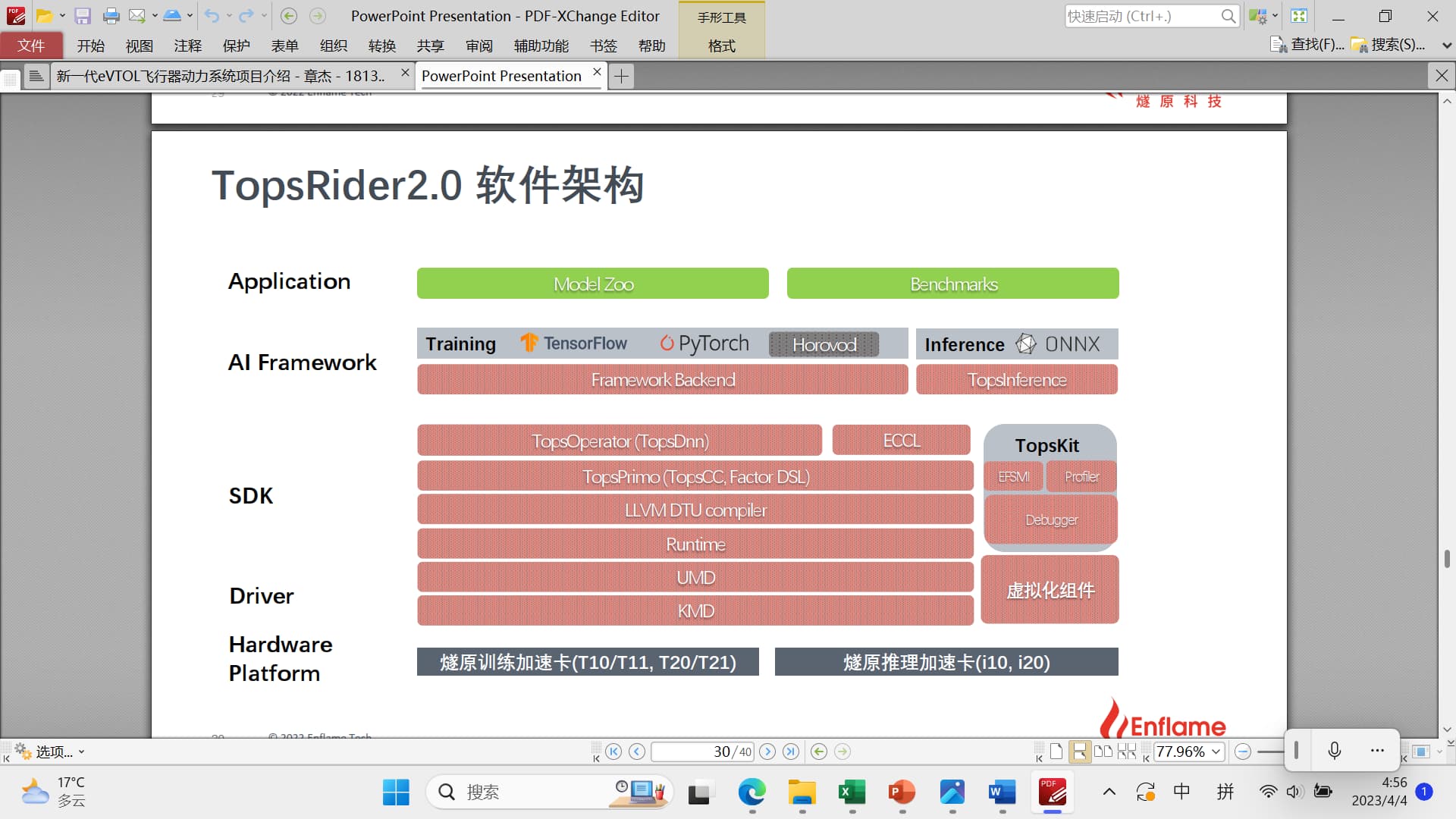
Task: Click the taskbar search box
Action: click(x=549, y=792)
